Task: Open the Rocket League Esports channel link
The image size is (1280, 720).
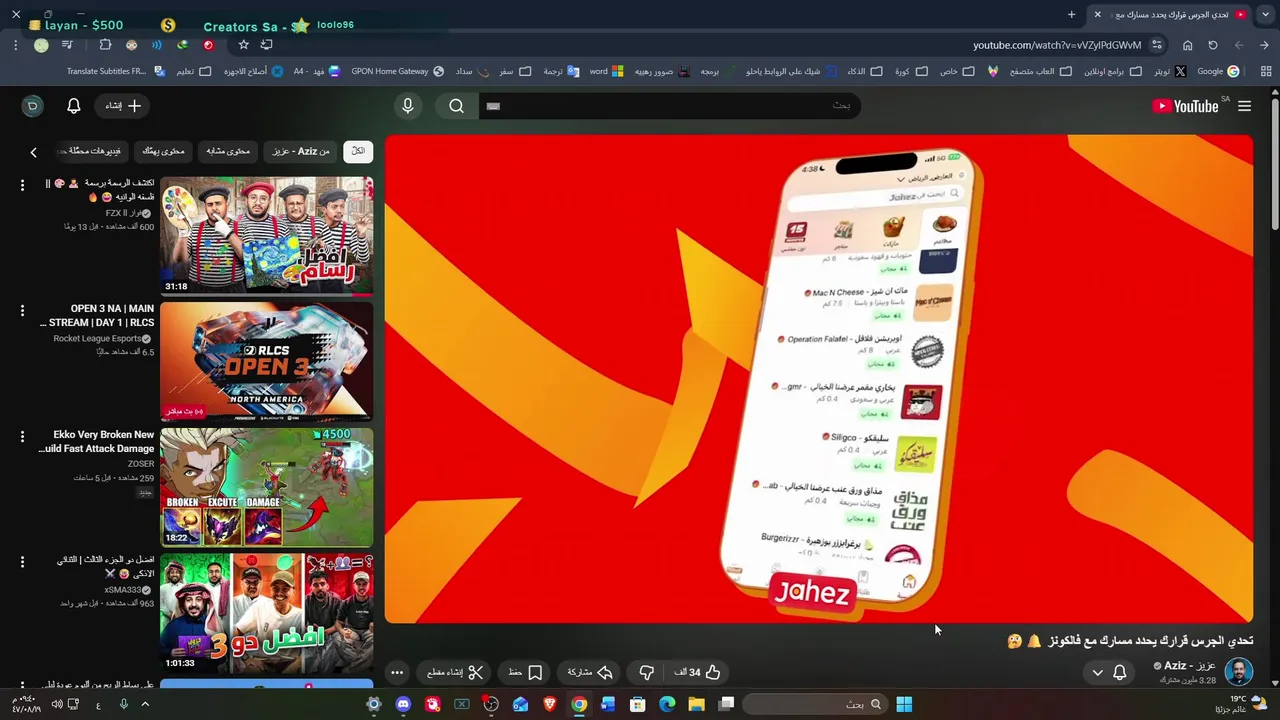Action: point(97,339)
